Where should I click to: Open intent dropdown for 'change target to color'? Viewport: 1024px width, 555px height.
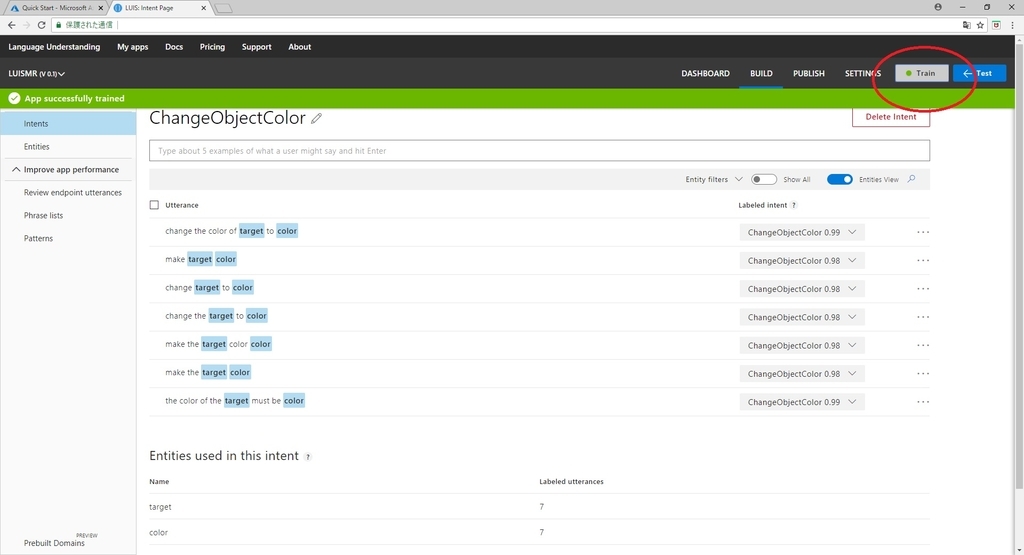[802, 289]
